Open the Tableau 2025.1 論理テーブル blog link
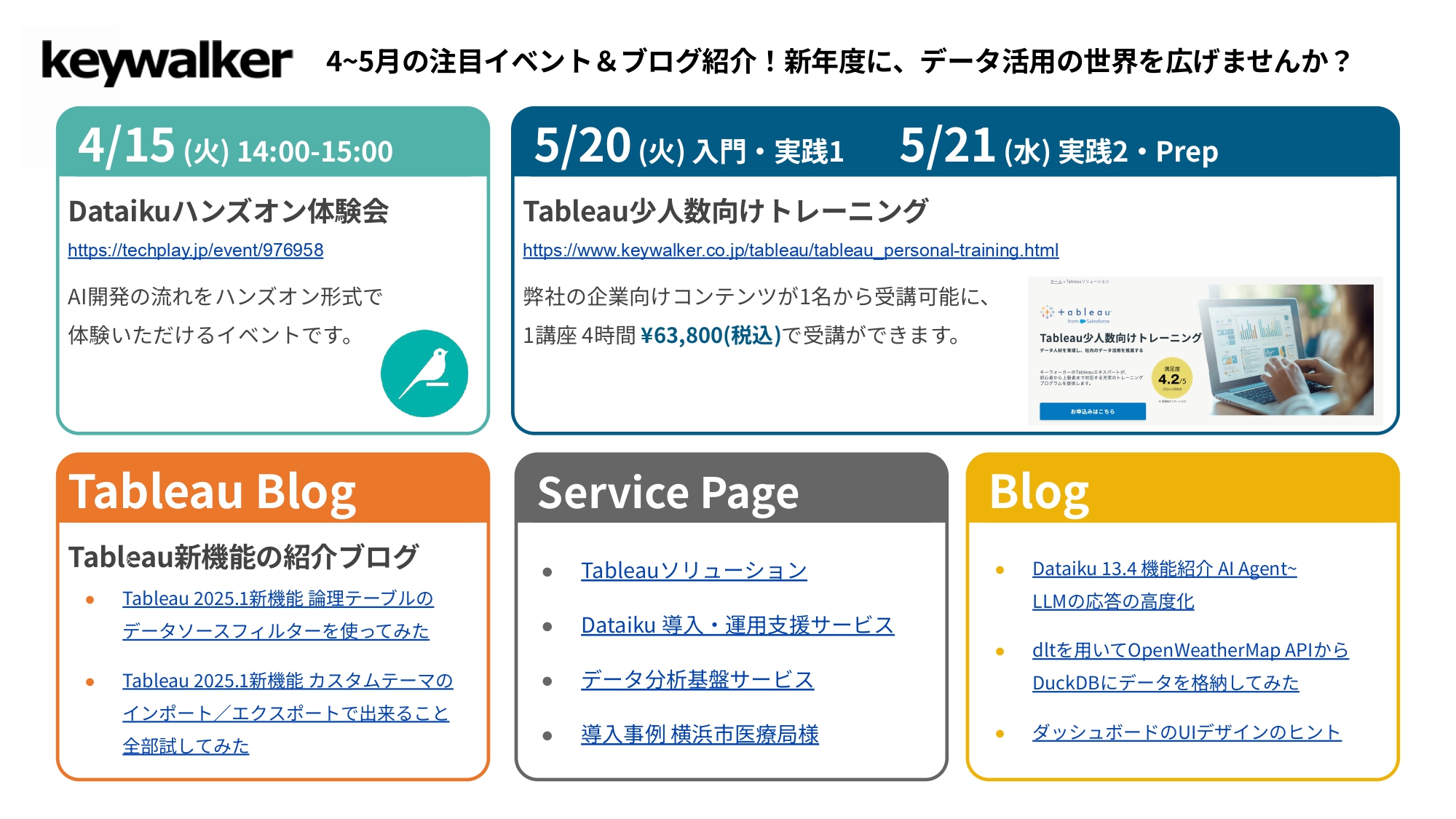The width and height of the screenshot is (1456, 819). 277,614
